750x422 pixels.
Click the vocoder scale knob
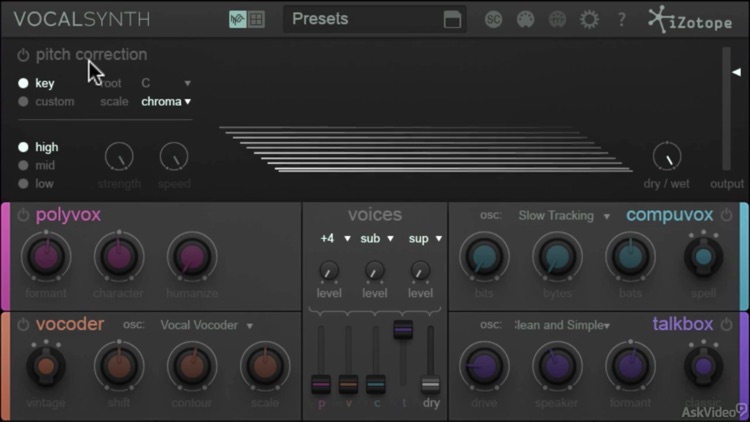[x=265, y=366]
